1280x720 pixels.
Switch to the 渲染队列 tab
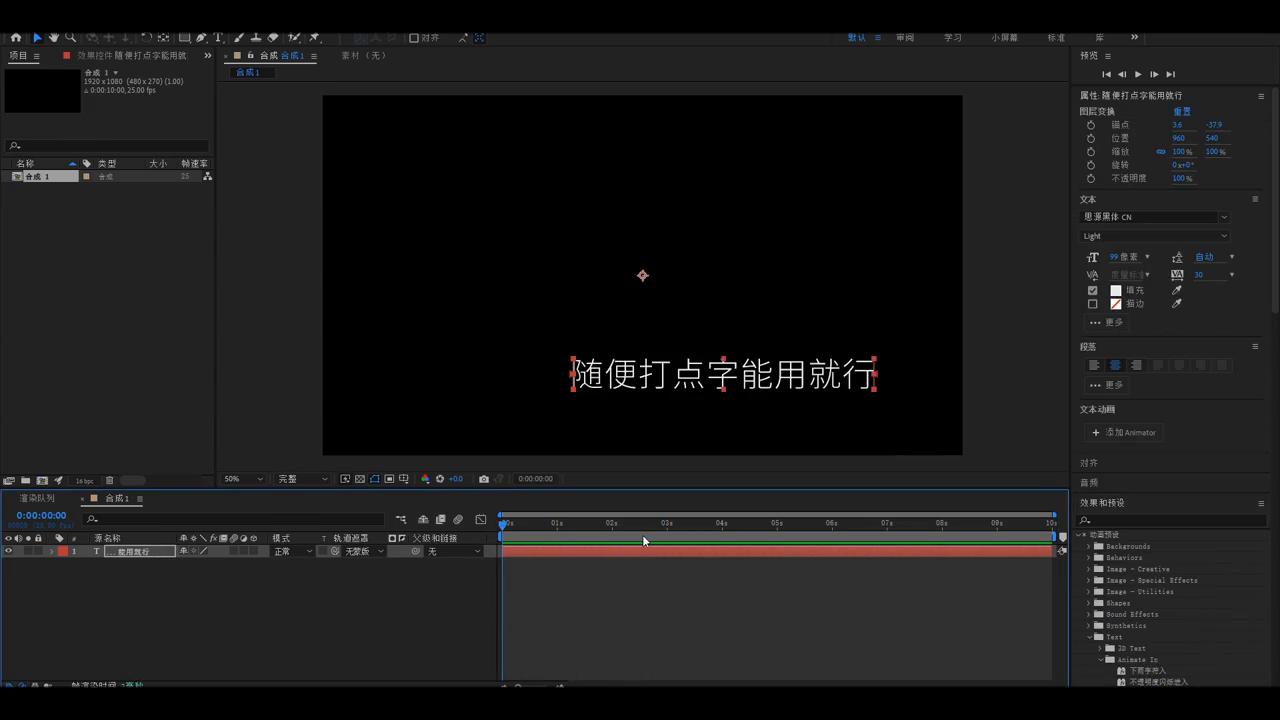tap(38, 498)
